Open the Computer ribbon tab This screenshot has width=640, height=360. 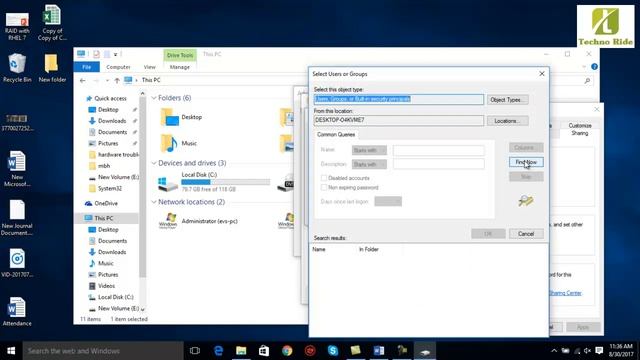click(118, 67)
